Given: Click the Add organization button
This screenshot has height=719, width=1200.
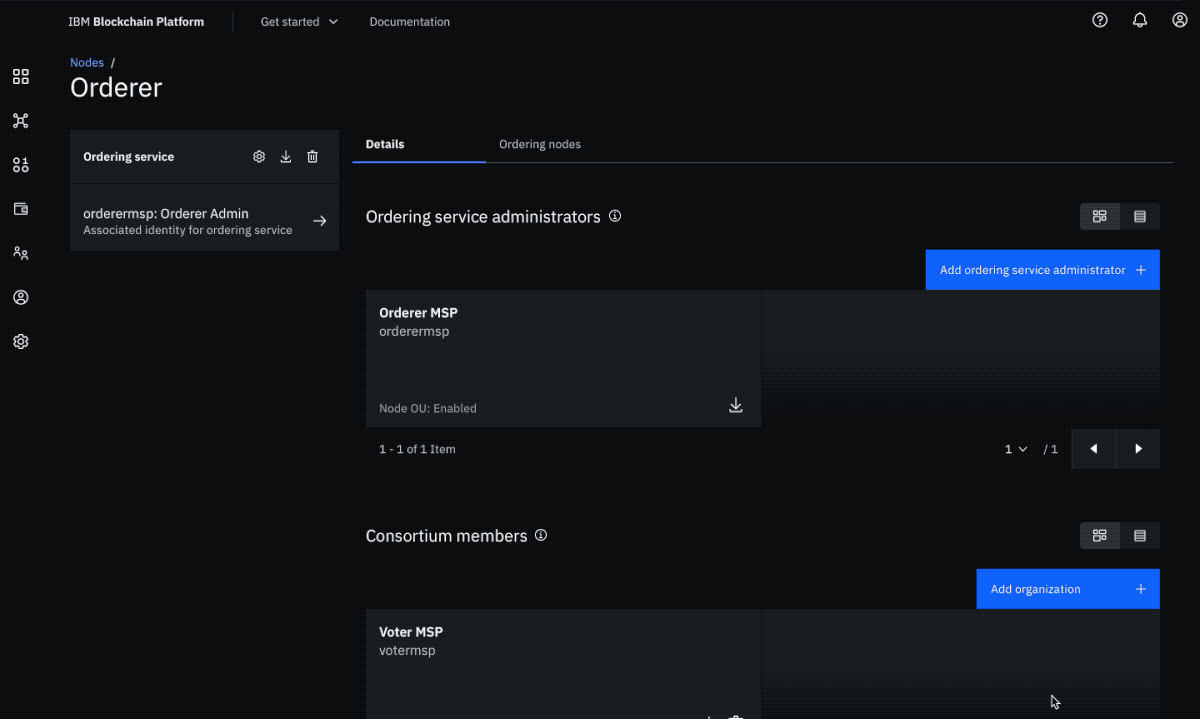Looking at the screenshot, I should point(1068,589).
